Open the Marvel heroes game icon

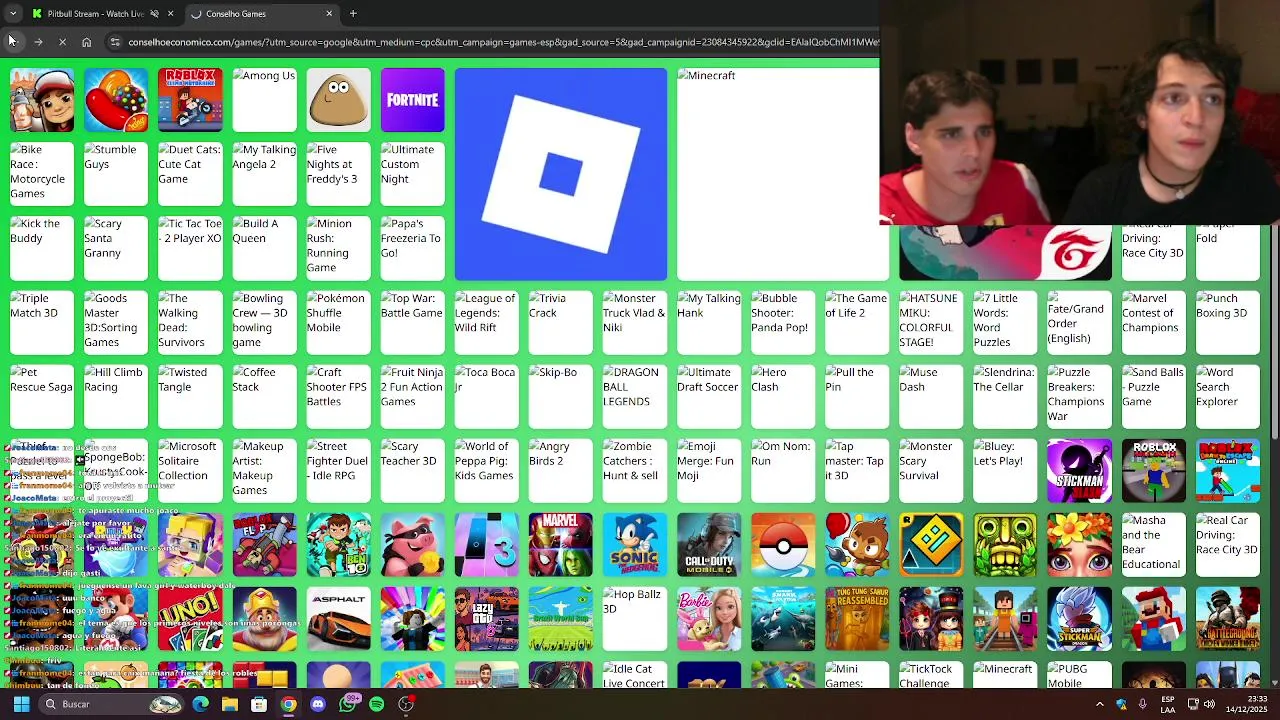(x=560, y=544)
